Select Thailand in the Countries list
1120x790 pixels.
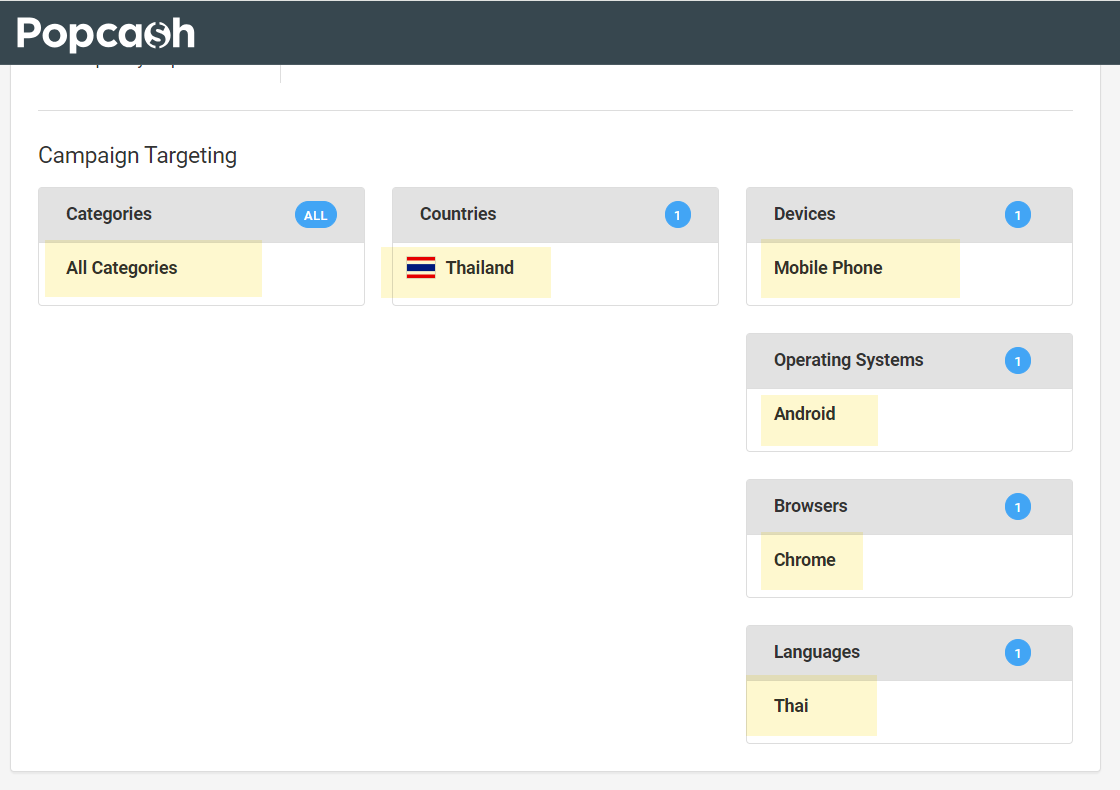click(x=480, y=268)
